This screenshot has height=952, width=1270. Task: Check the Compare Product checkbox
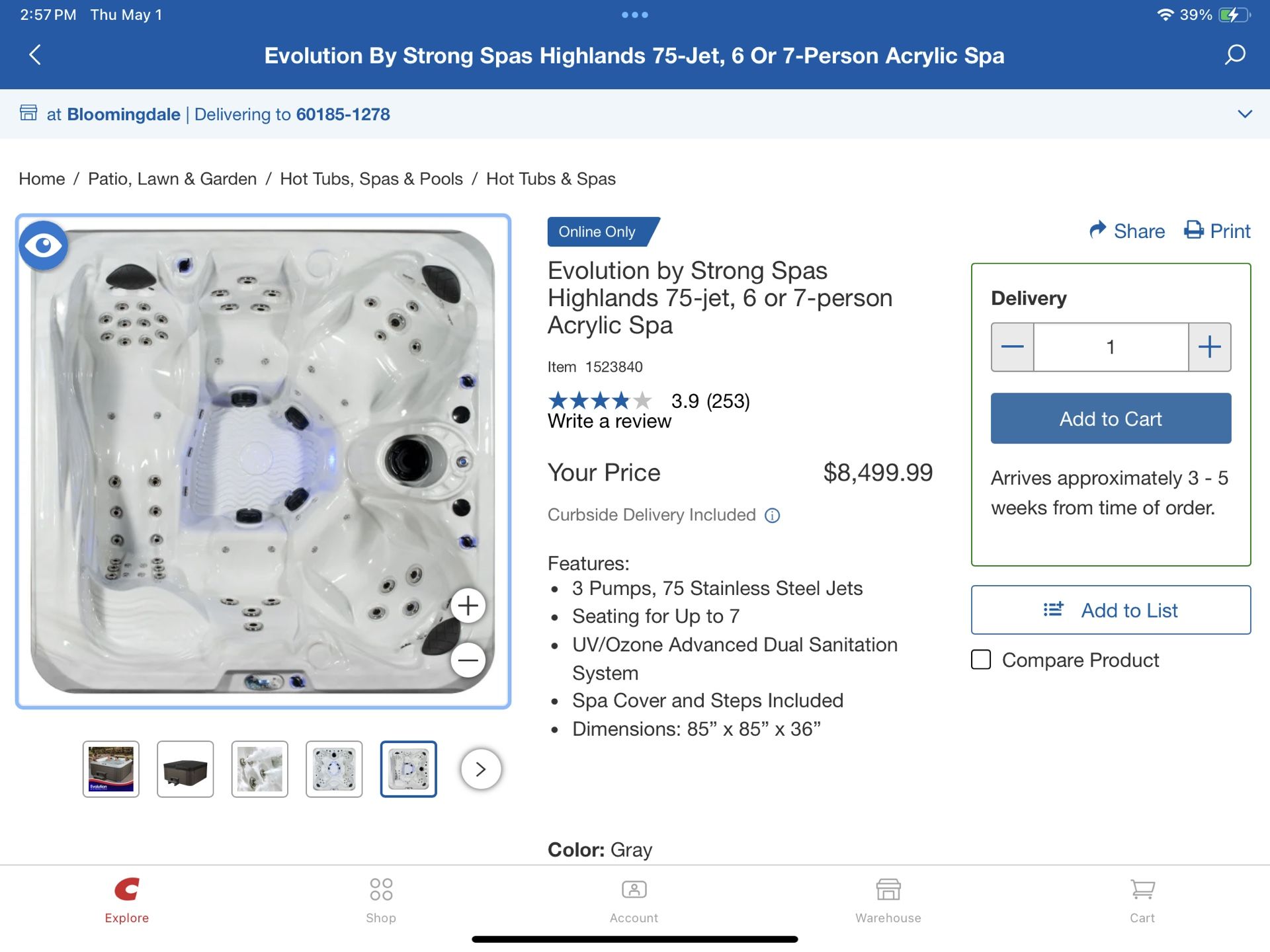tap(981, 660)
